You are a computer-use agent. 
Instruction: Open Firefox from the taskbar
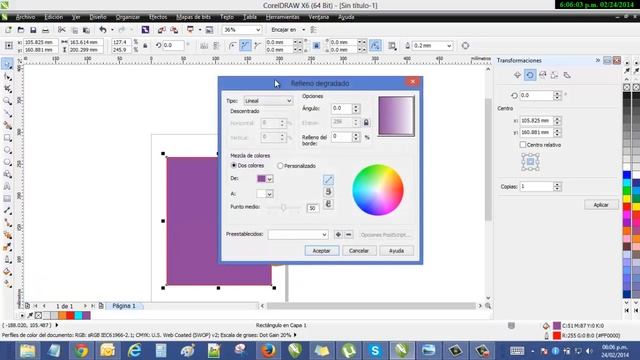268,351
